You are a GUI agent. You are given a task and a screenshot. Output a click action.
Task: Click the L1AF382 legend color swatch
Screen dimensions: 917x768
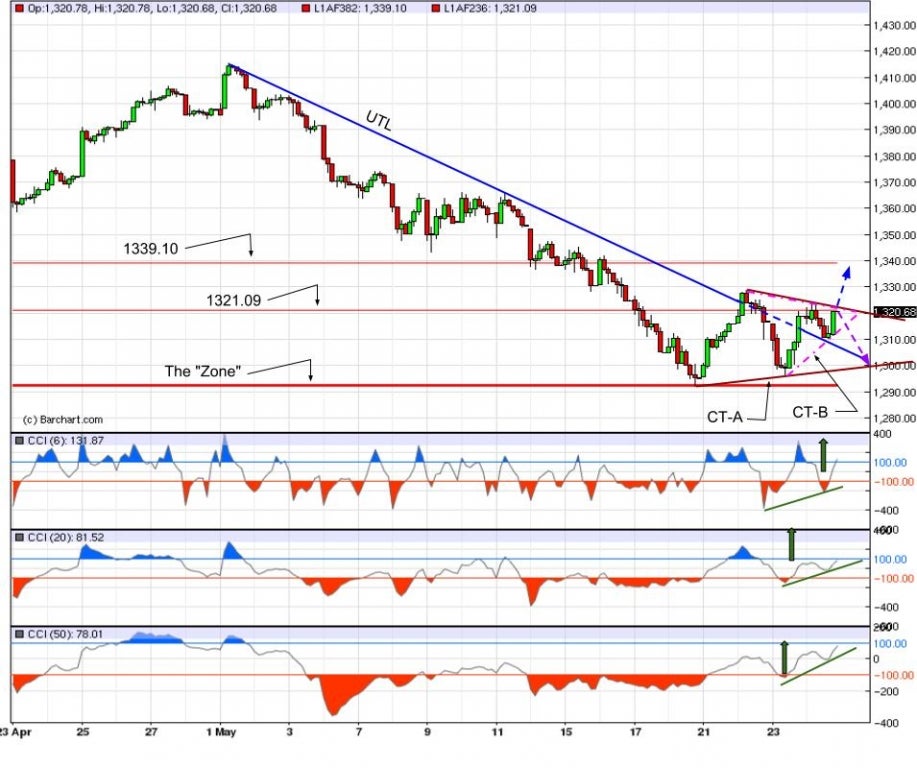click(x=306, y=9)
